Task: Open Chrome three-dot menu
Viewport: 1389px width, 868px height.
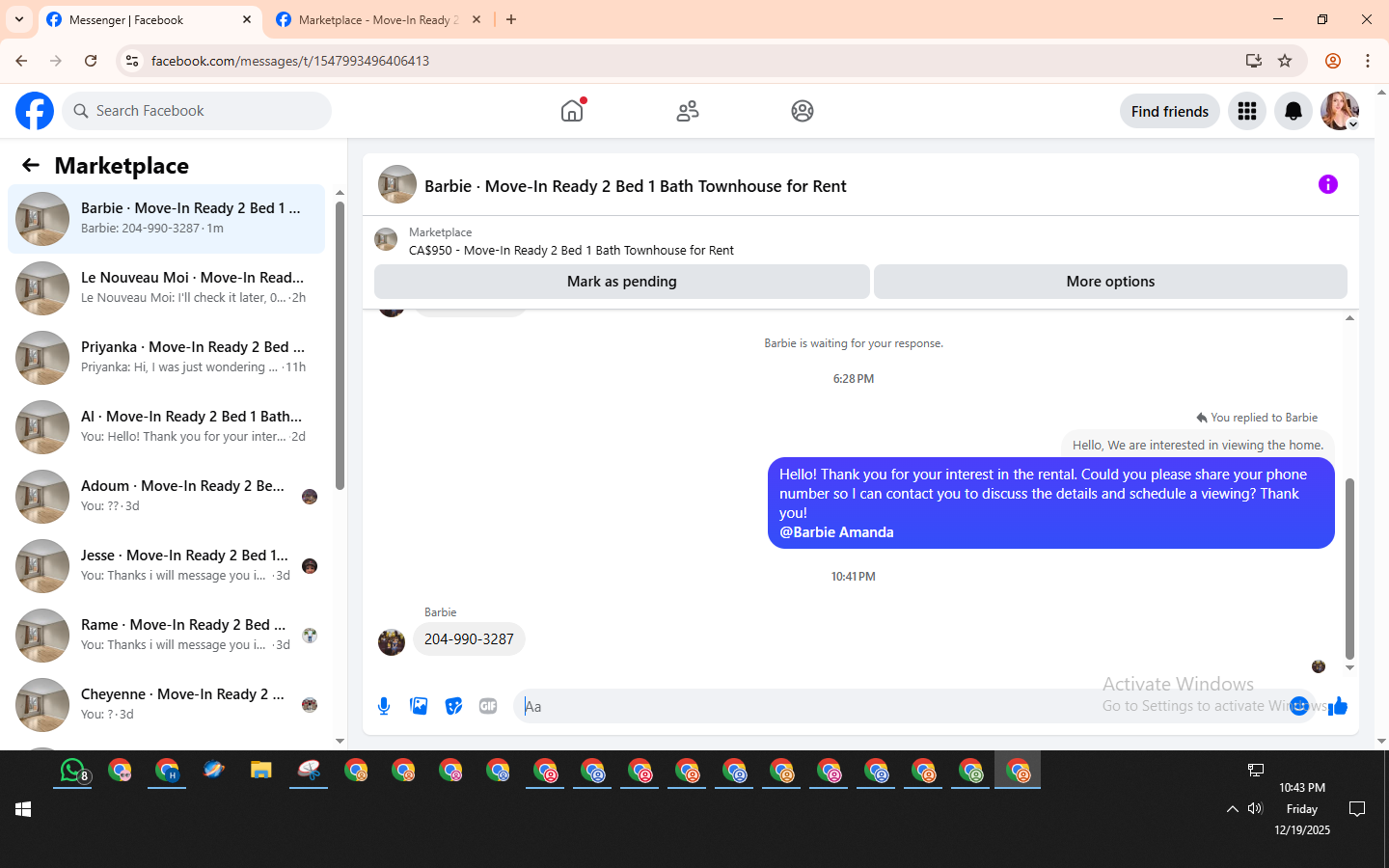Action: [x=1368, y=61]
